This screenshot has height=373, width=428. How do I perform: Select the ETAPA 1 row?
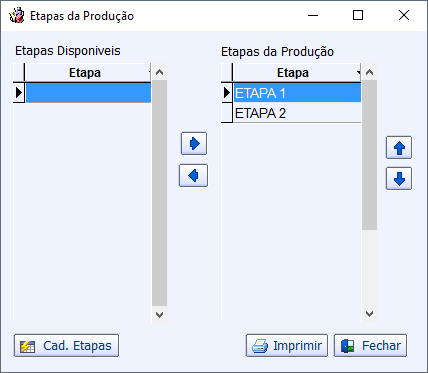[x=297, y=93]
